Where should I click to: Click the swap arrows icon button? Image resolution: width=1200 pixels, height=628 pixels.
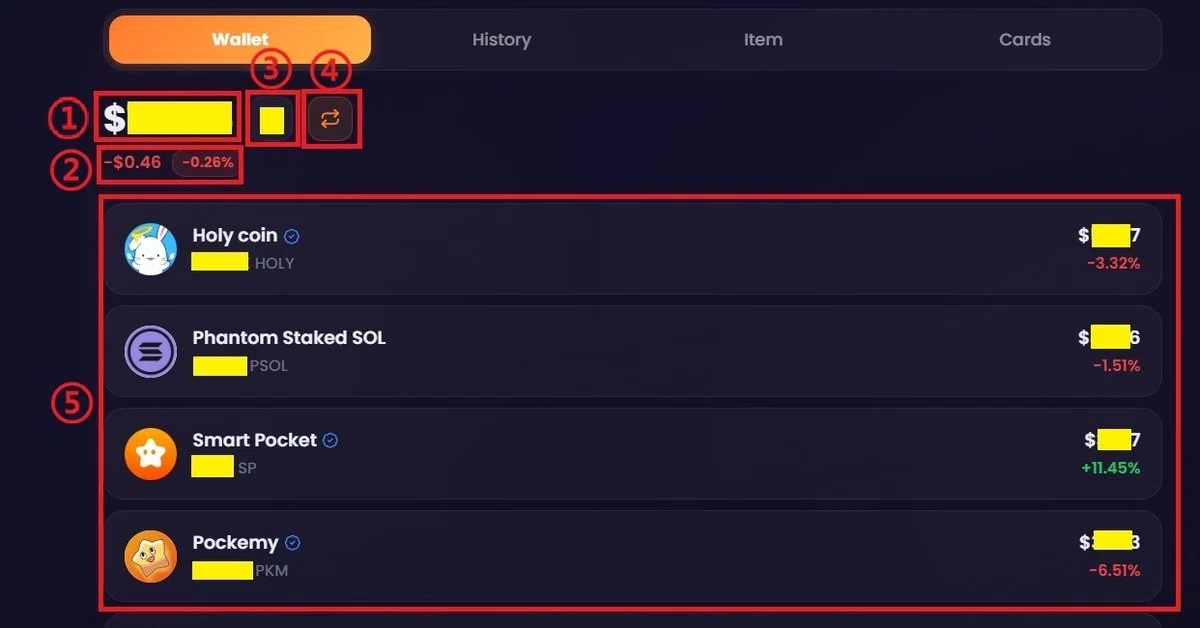[x=330, y=119]
